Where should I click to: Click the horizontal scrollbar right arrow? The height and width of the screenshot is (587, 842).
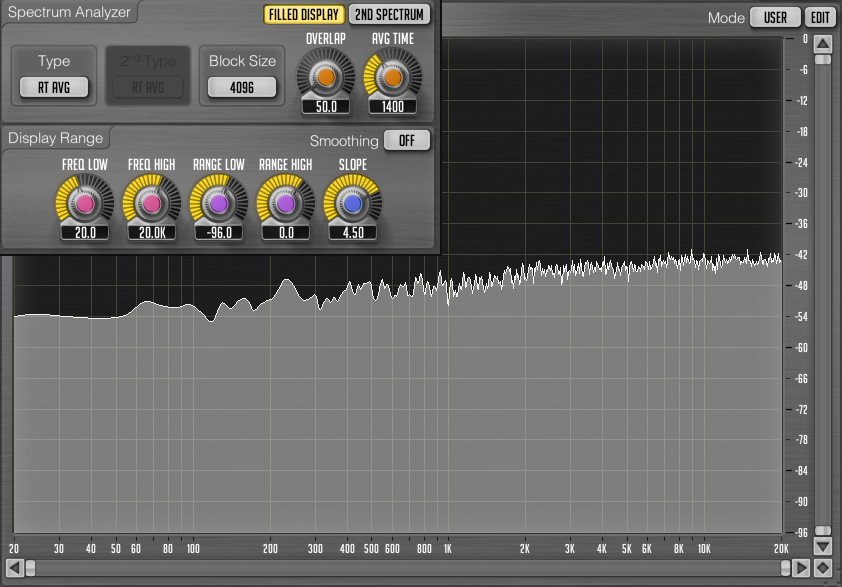pos(801,568)
